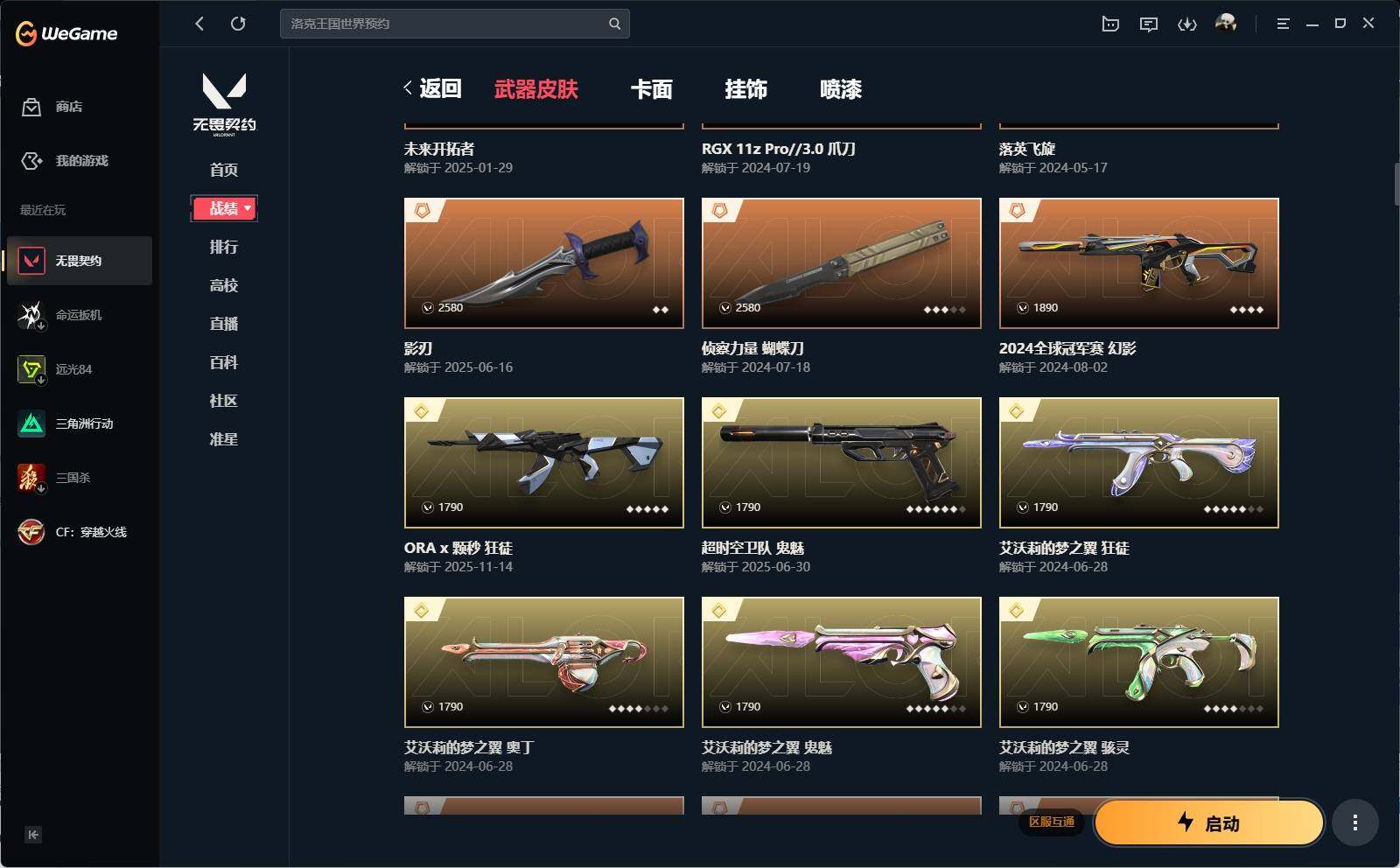
Task: Click the user avatar in title bar
Action: [x=1226, y=23]
